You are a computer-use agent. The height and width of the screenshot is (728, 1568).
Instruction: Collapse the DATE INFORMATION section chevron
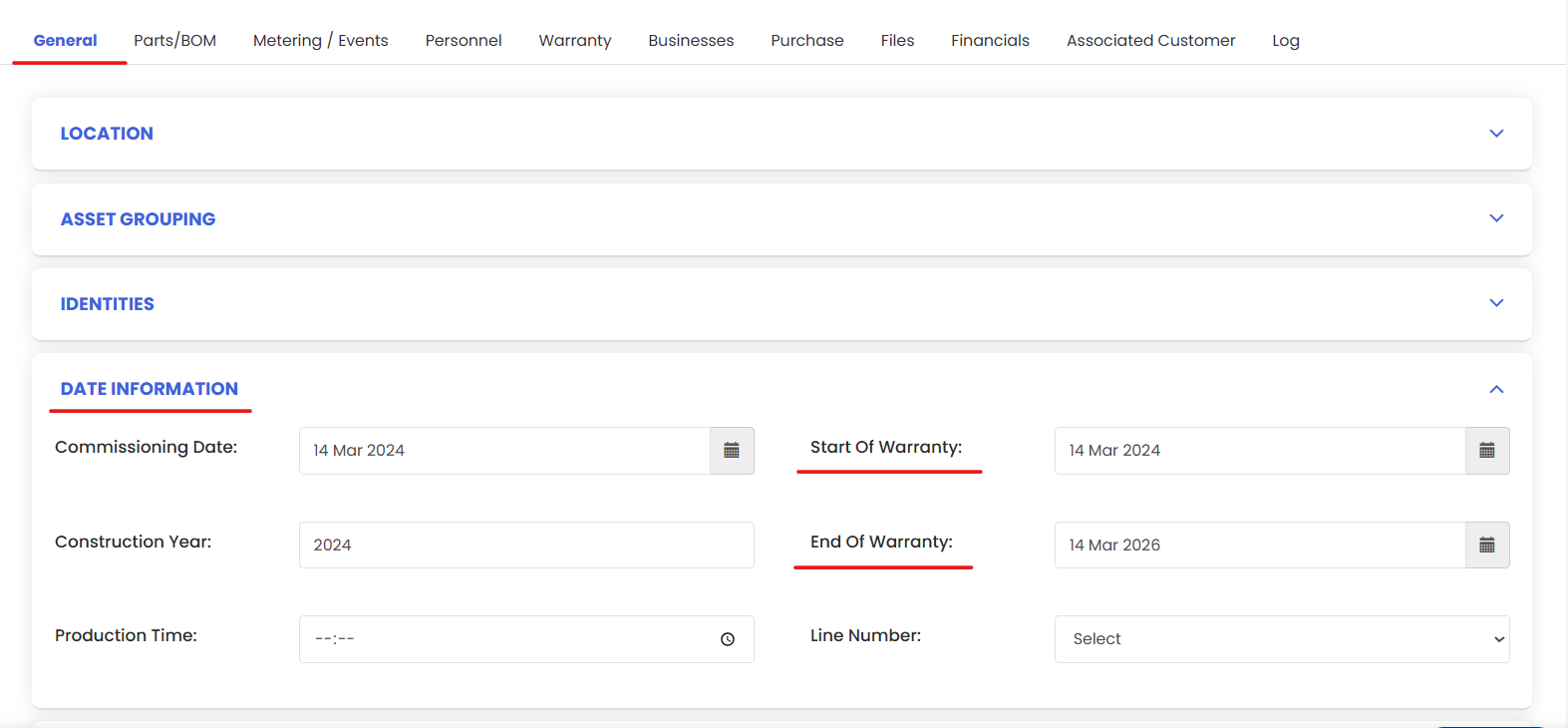tap(1496, 389)
